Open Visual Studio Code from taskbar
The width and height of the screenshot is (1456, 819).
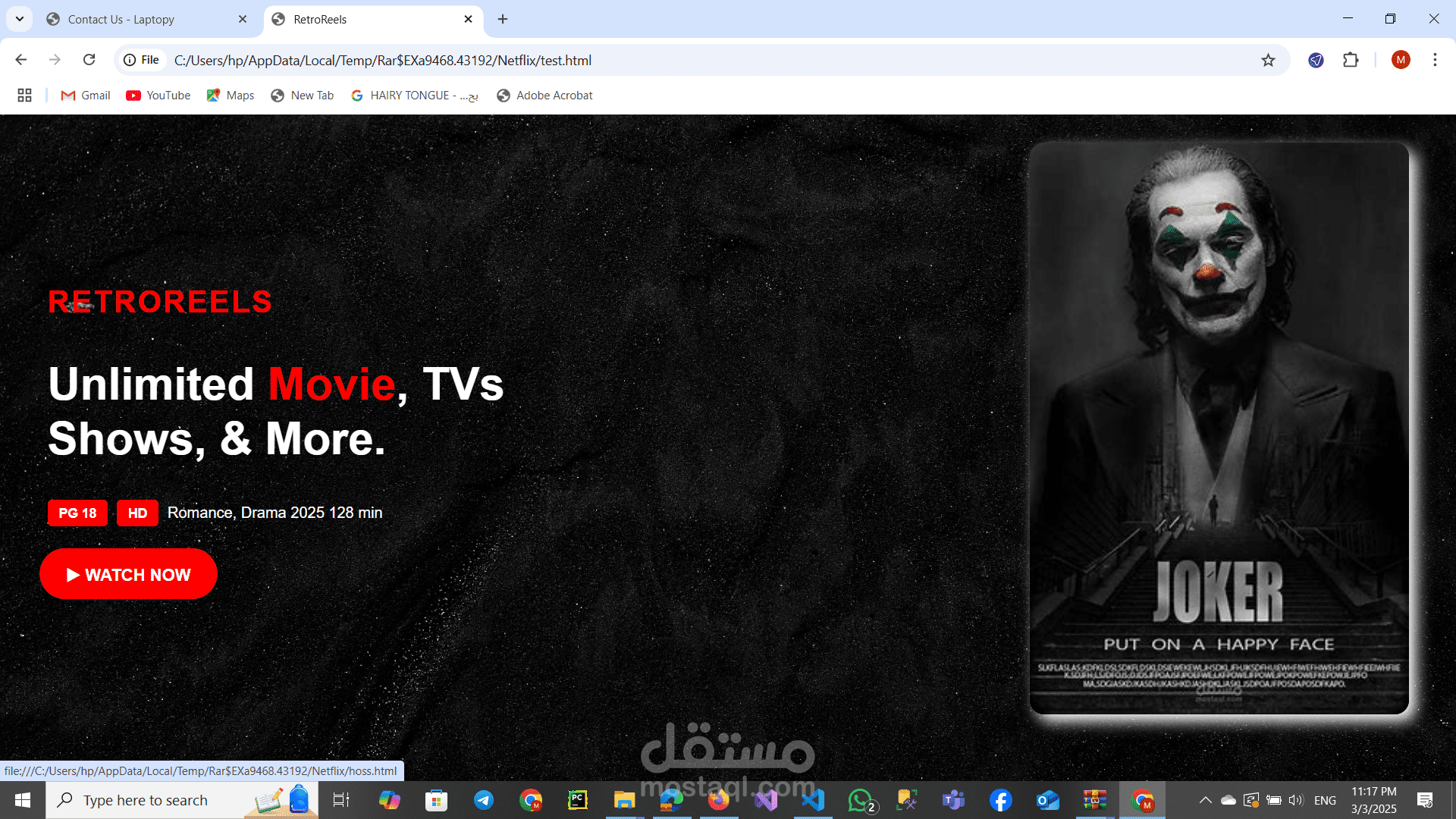[x=813, y=800]
